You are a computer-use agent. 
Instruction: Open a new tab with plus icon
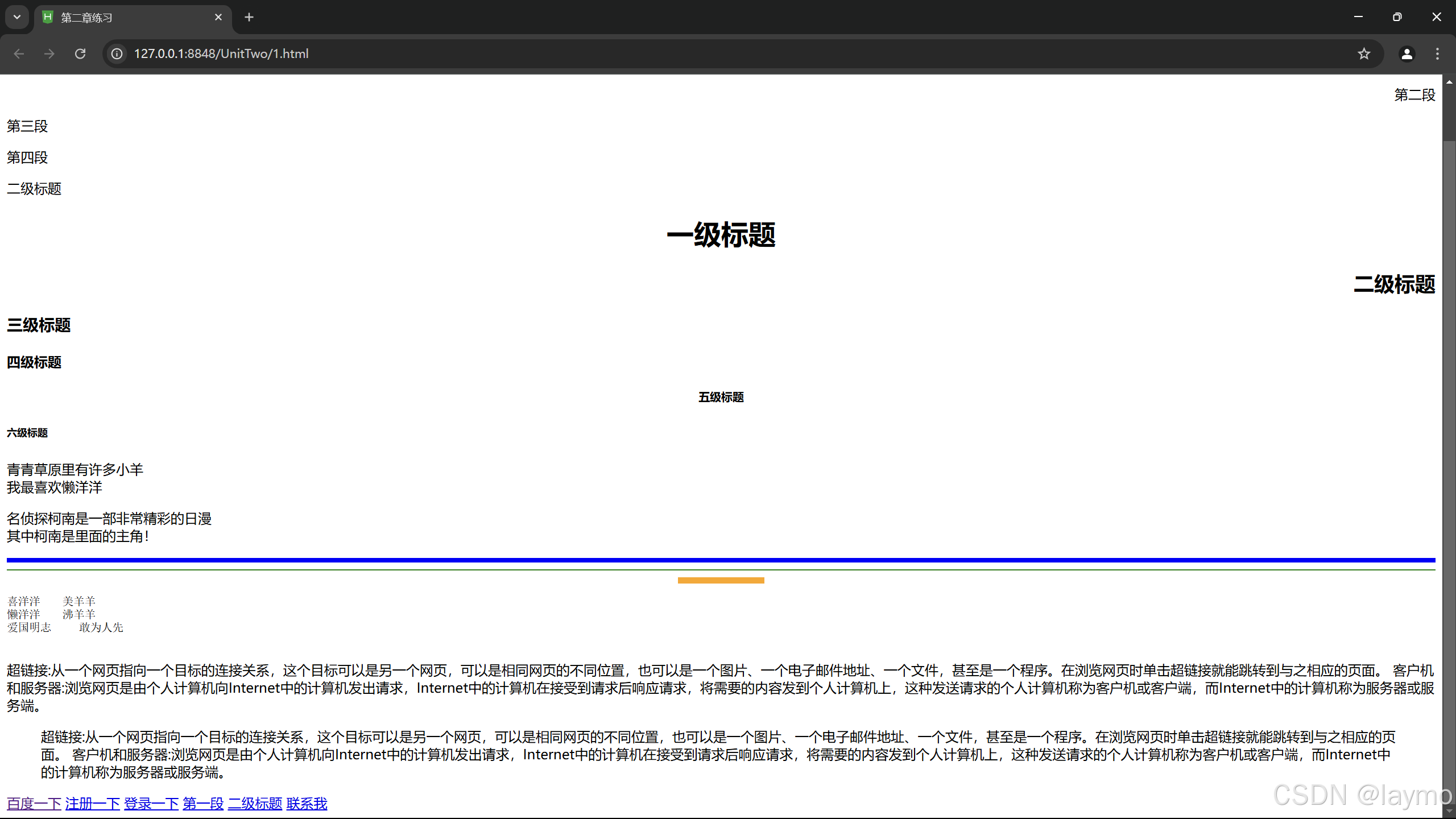tap(249, 17)
